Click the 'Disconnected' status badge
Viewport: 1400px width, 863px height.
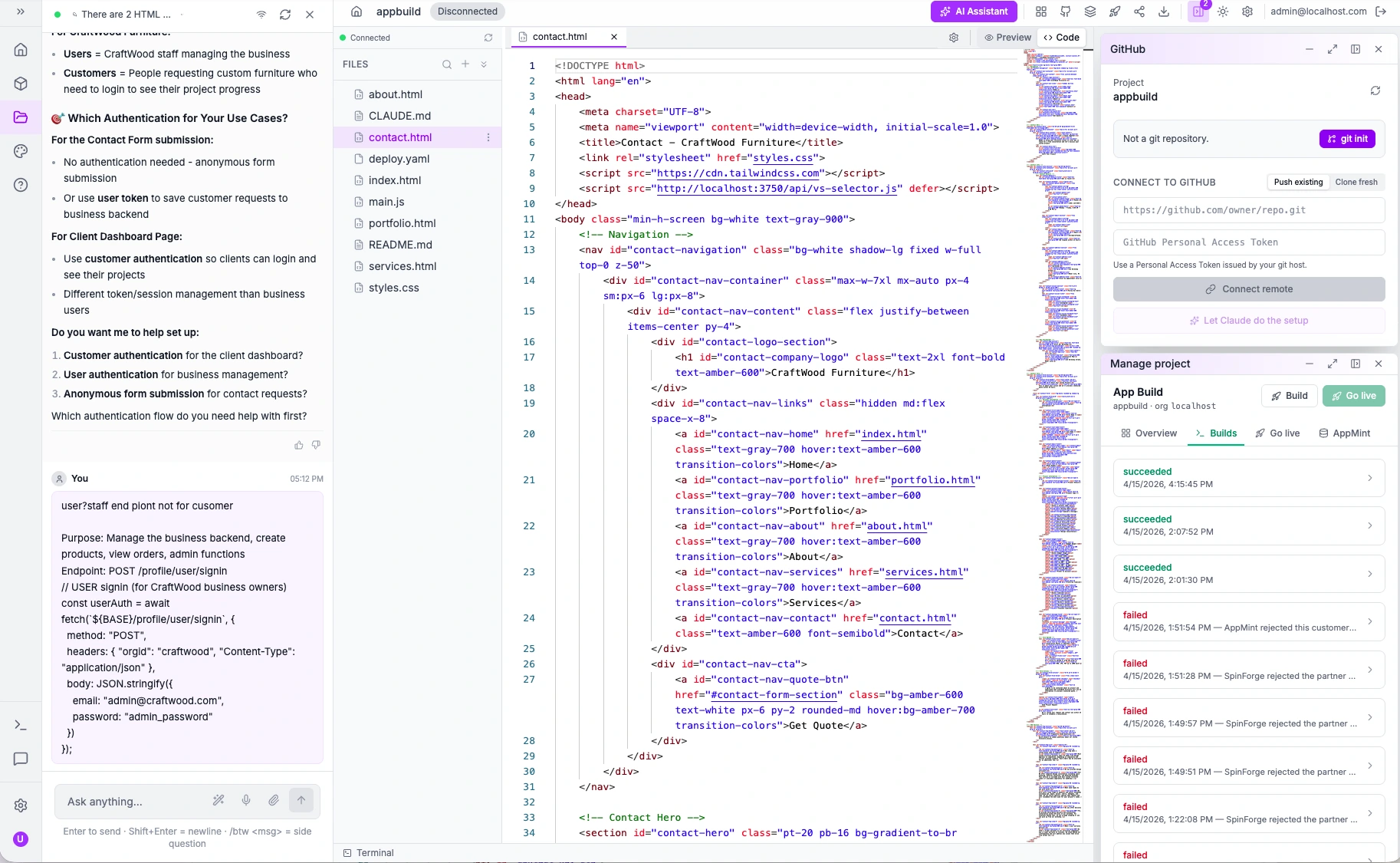[468, 12]
